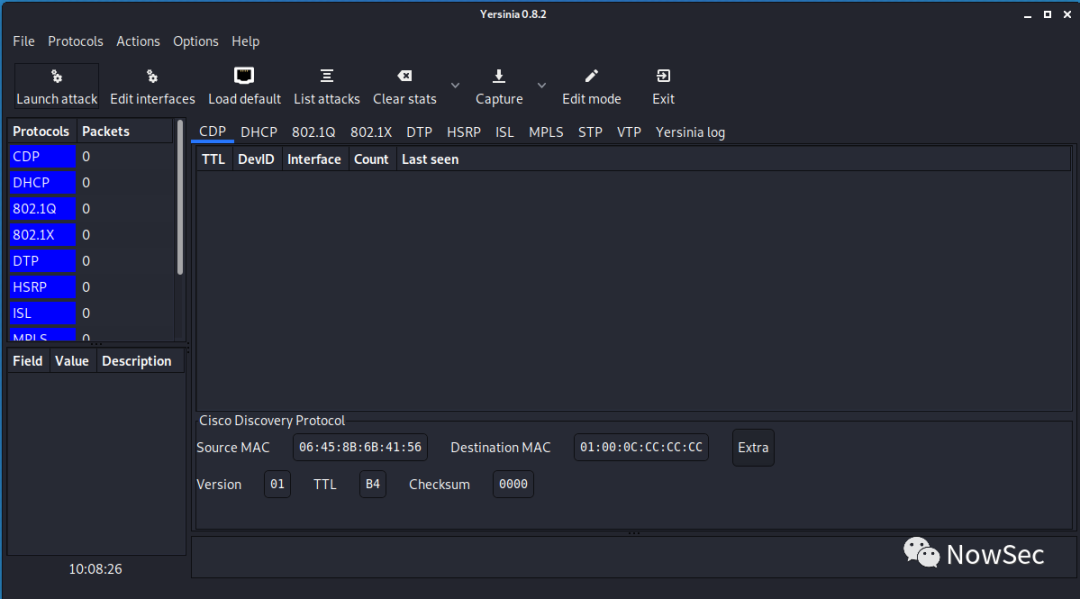Select the DTP row in Protocols list
The width and height of the screenshot is (1080, 599).
point(90,261)
